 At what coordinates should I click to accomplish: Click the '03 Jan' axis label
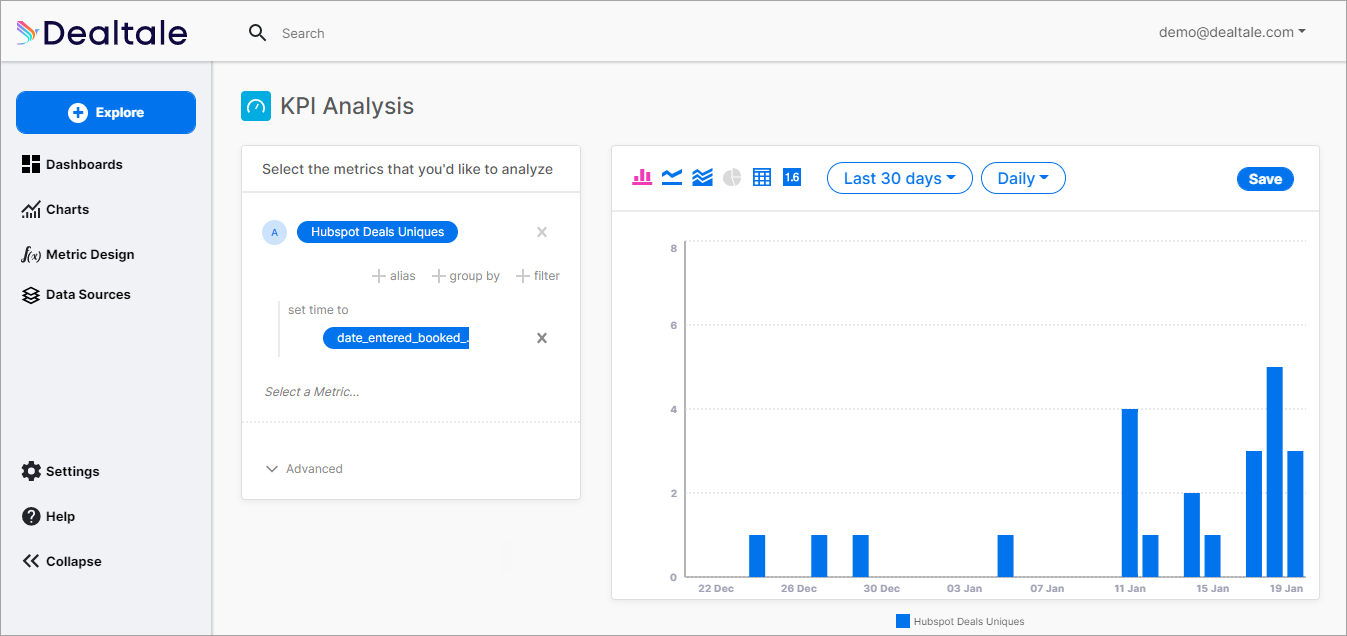(x=965, y=589)
